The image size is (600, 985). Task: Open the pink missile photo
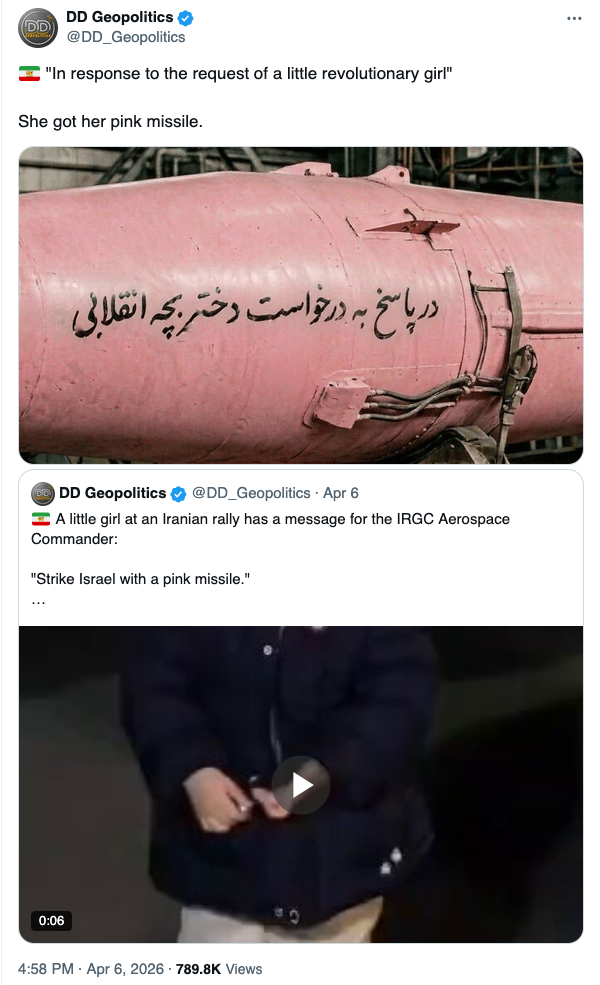pos(301,305)
